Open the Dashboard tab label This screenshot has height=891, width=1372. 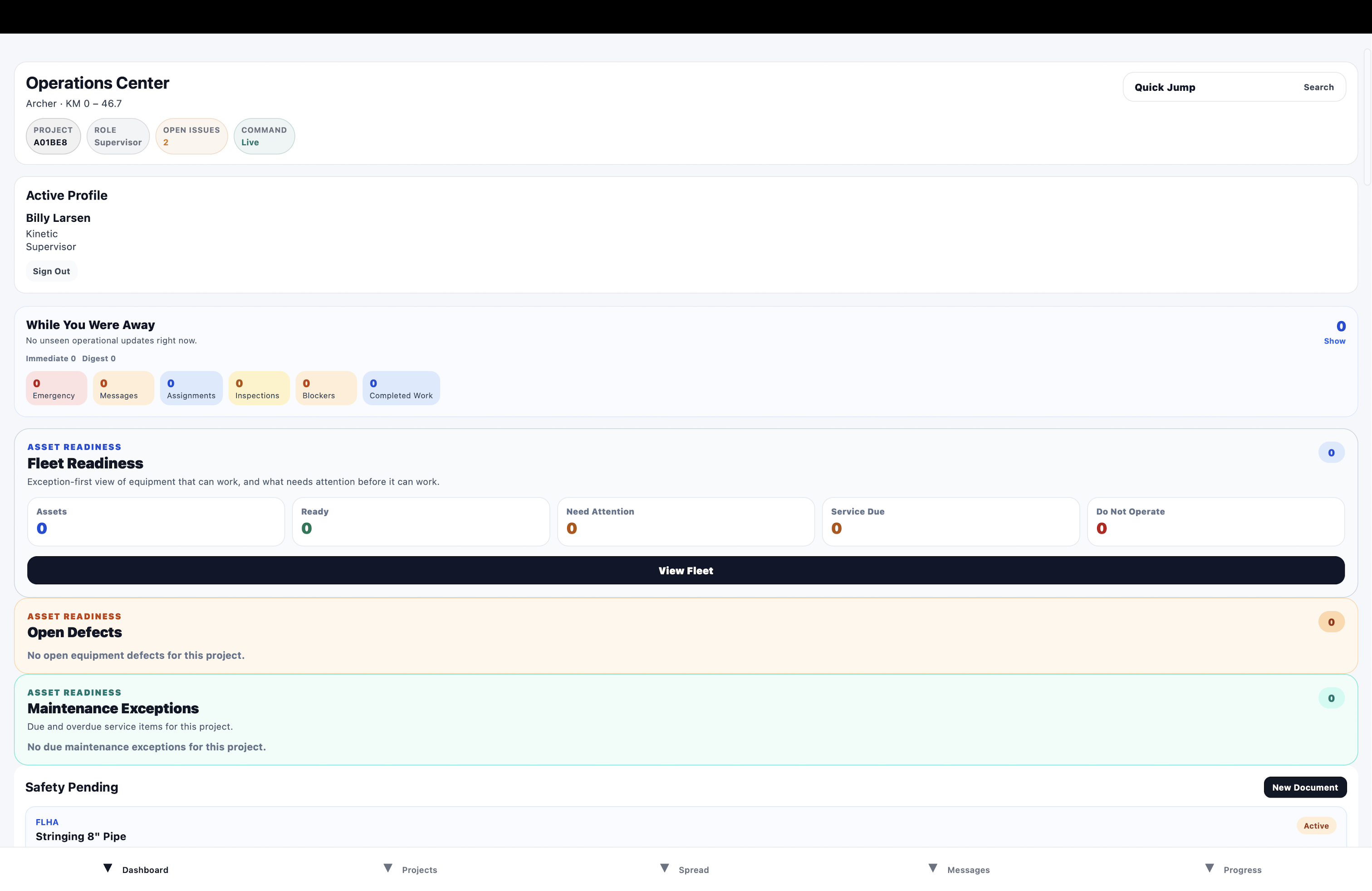[x=145, y=870]
